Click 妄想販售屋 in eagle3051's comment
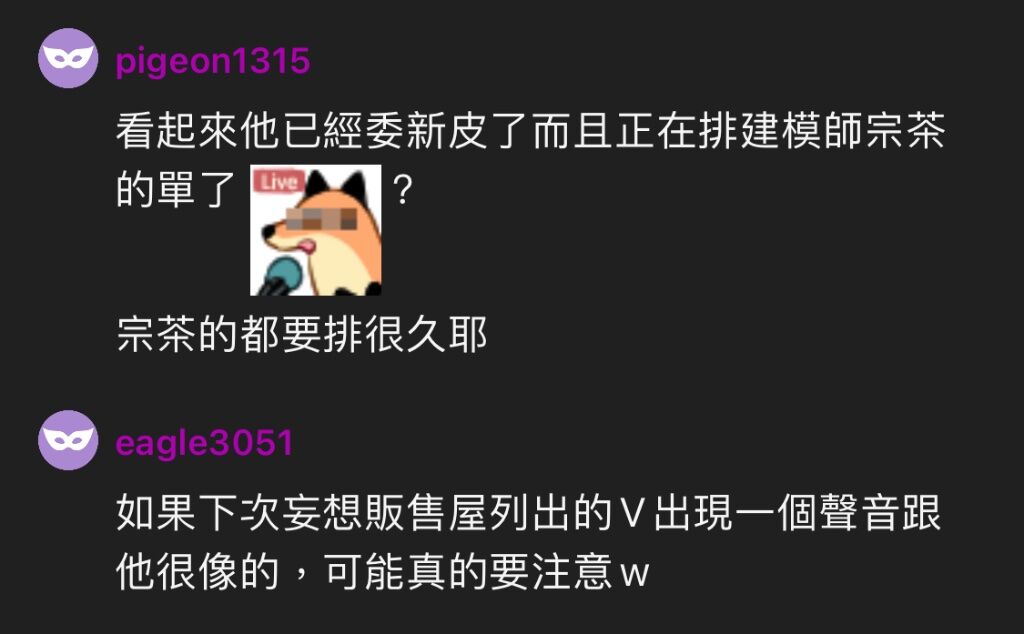Viewport: 1024px width, 634px height. [x=385, y=513]
